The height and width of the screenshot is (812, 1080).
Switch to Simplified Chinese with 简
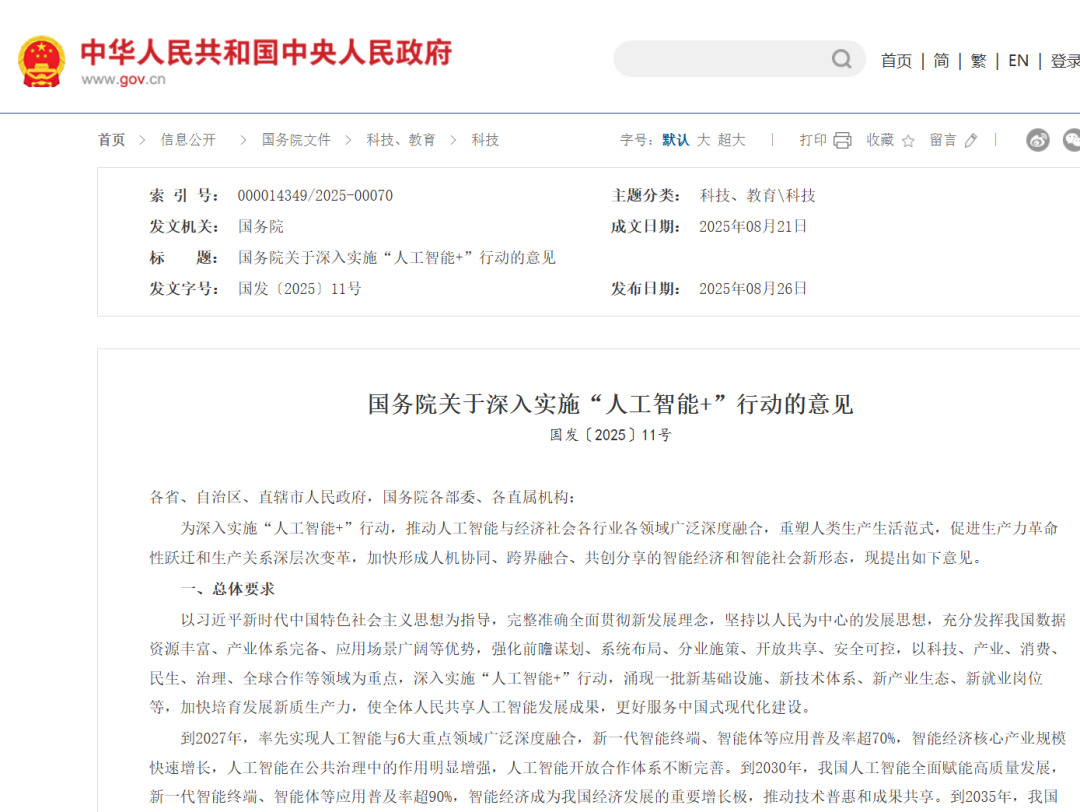[941, 61]
